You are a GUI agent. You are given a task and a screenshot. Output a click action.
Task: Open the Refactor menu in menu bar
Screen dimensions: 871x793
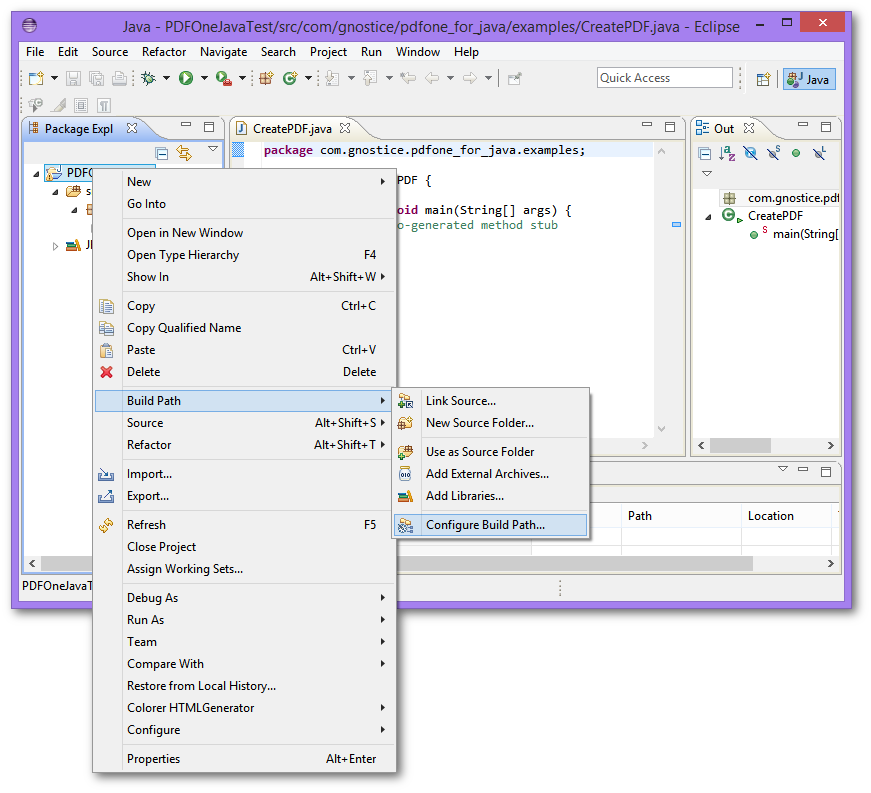164,52
